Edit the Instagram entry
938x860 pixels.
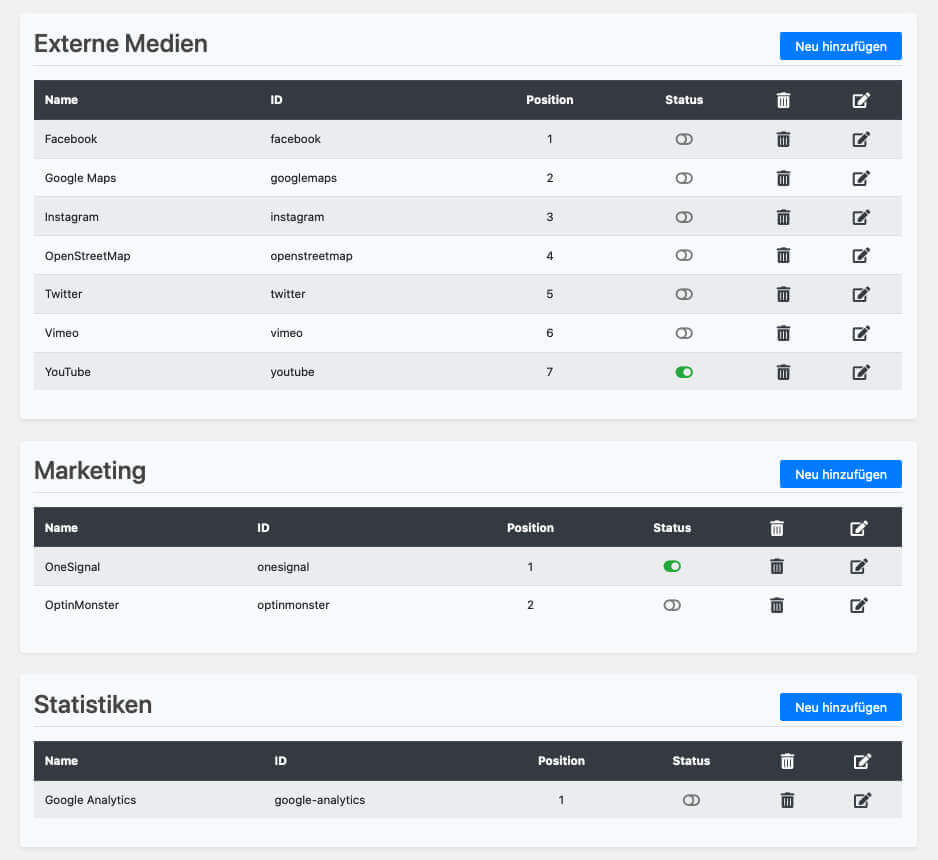click(x=861, y=217)
